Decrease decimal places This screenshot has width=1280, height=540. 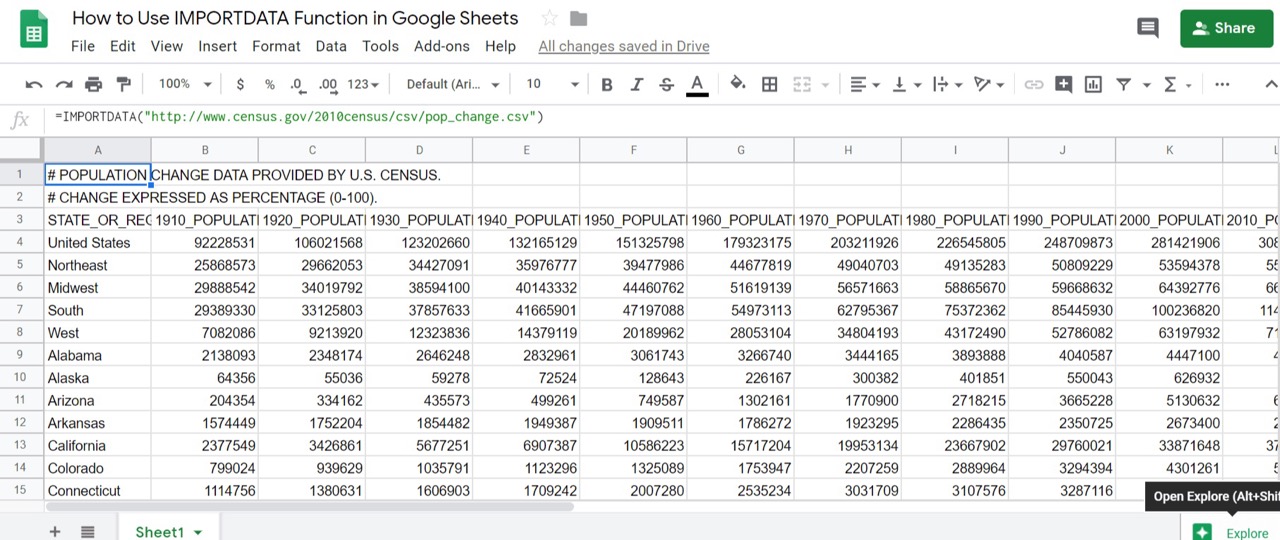tap(297, 85)
